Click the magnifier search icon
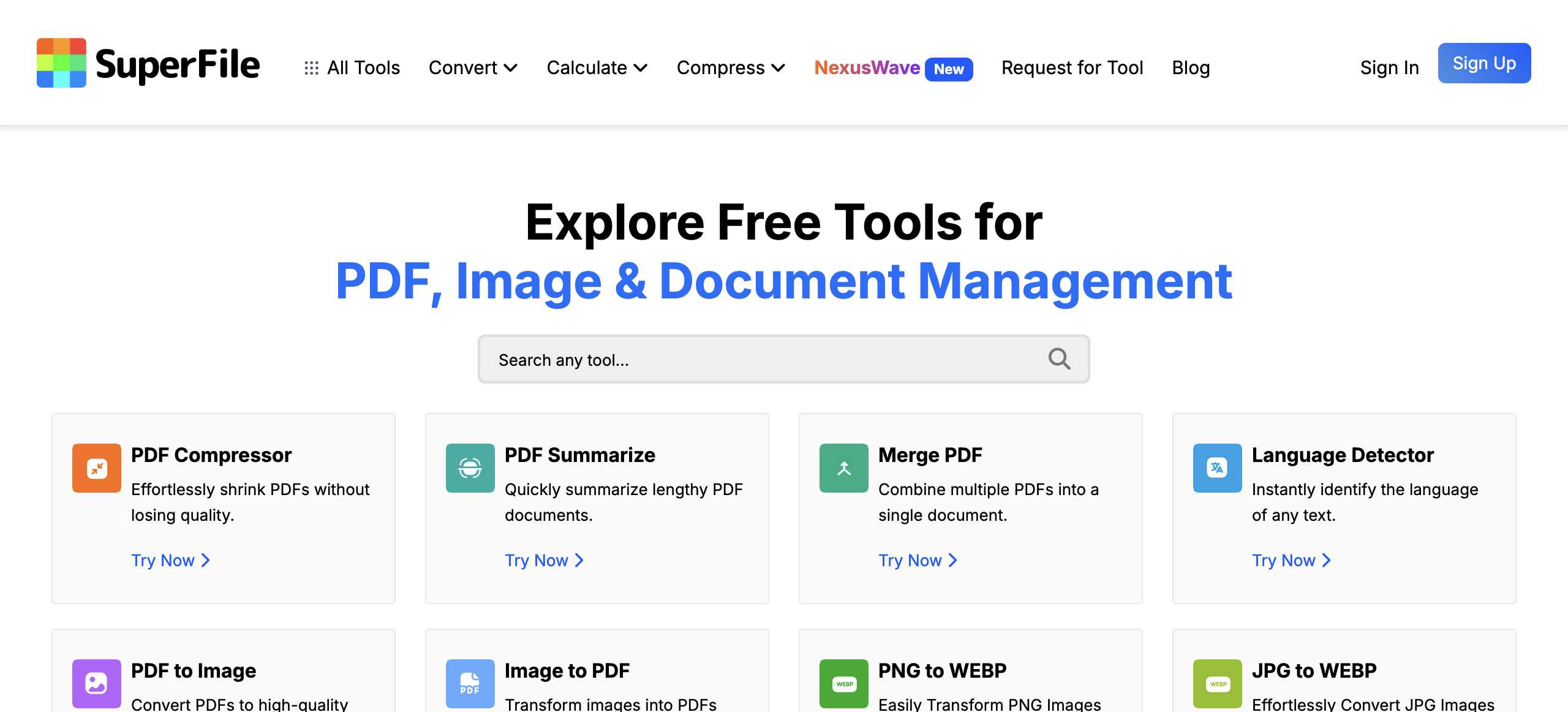The height and width of the screenshot is (712, 1568). click(1059, 359)
